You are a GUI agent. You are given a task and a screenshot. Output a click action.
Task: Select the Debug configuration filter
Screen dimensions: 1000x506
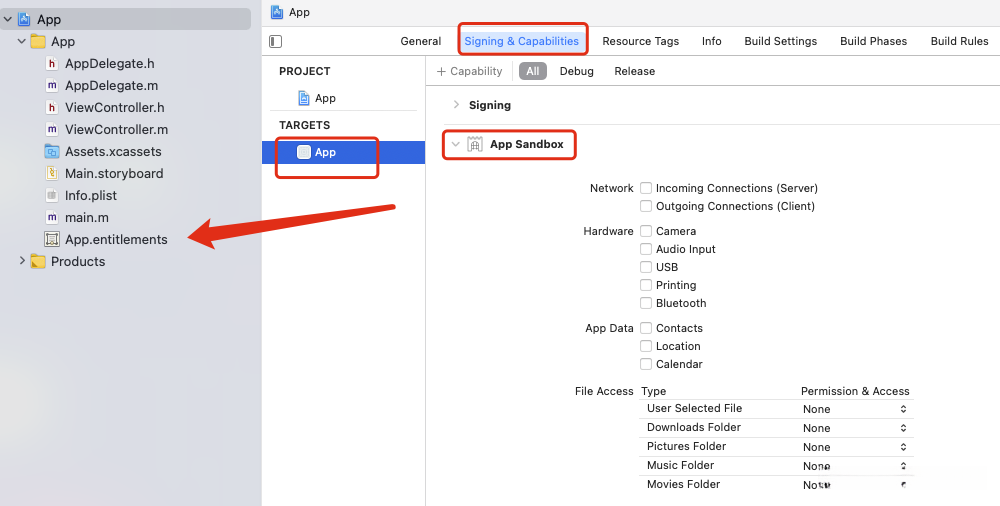576,71
